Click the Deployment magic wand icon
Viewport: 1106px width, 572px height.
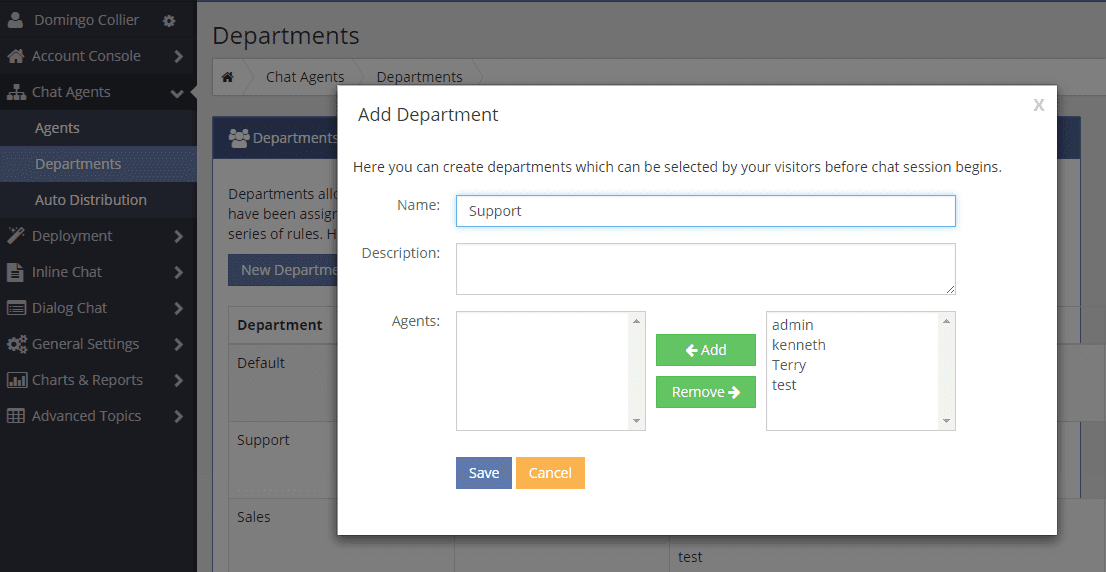pyautogui.click(x=16, y=236)
